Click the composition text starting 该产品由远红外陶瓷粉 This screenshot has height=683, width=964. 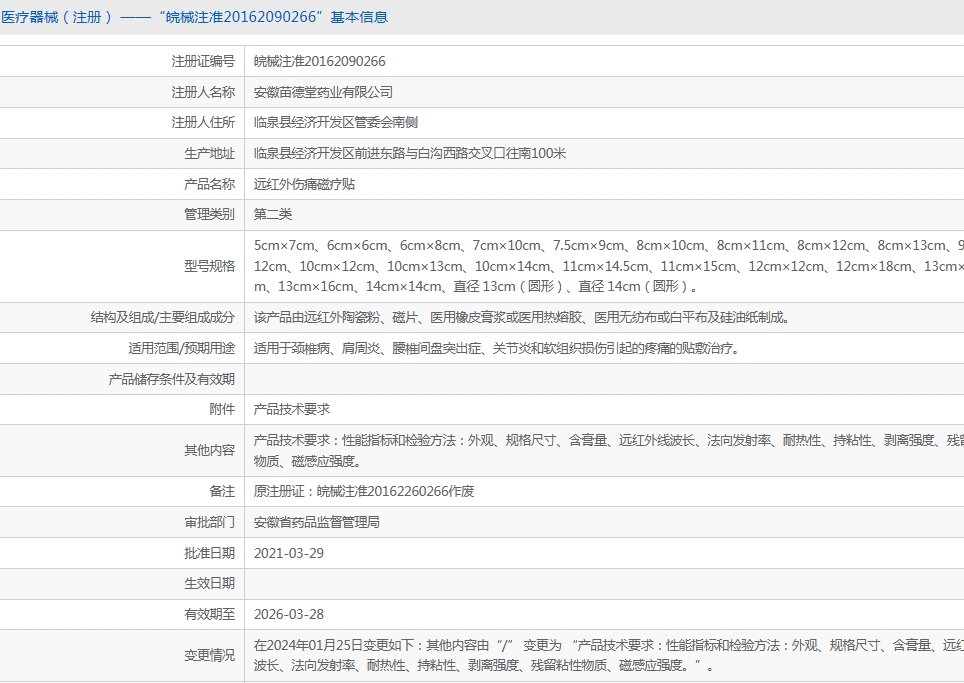tap(522, 317)
